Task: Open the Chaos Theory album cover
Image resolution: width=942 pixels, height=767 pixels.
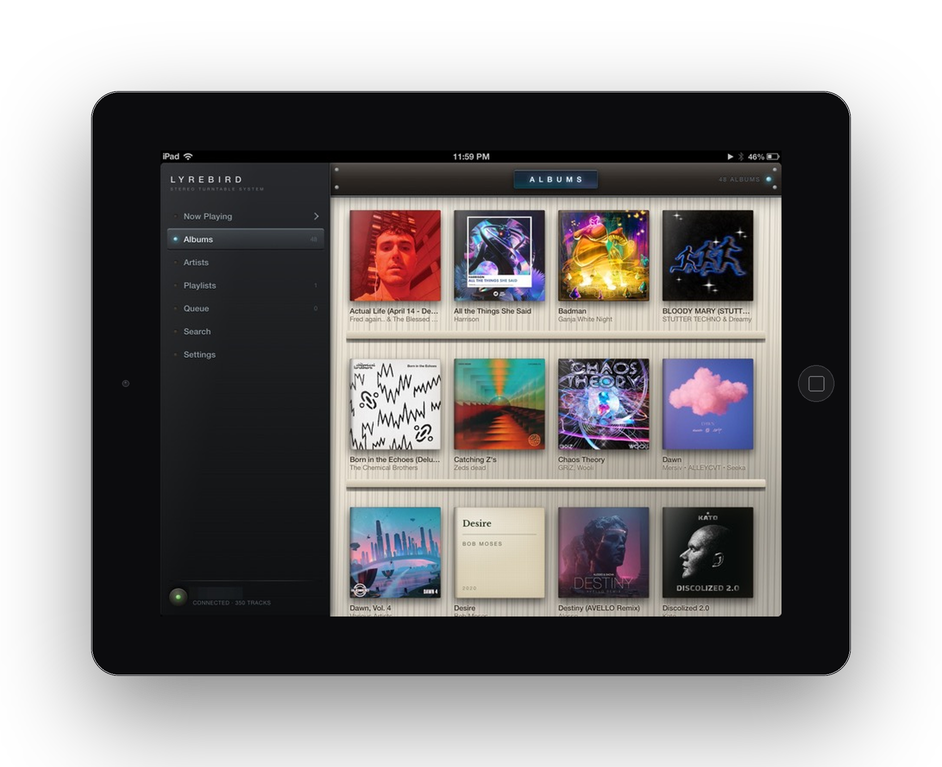Action: 604,404
